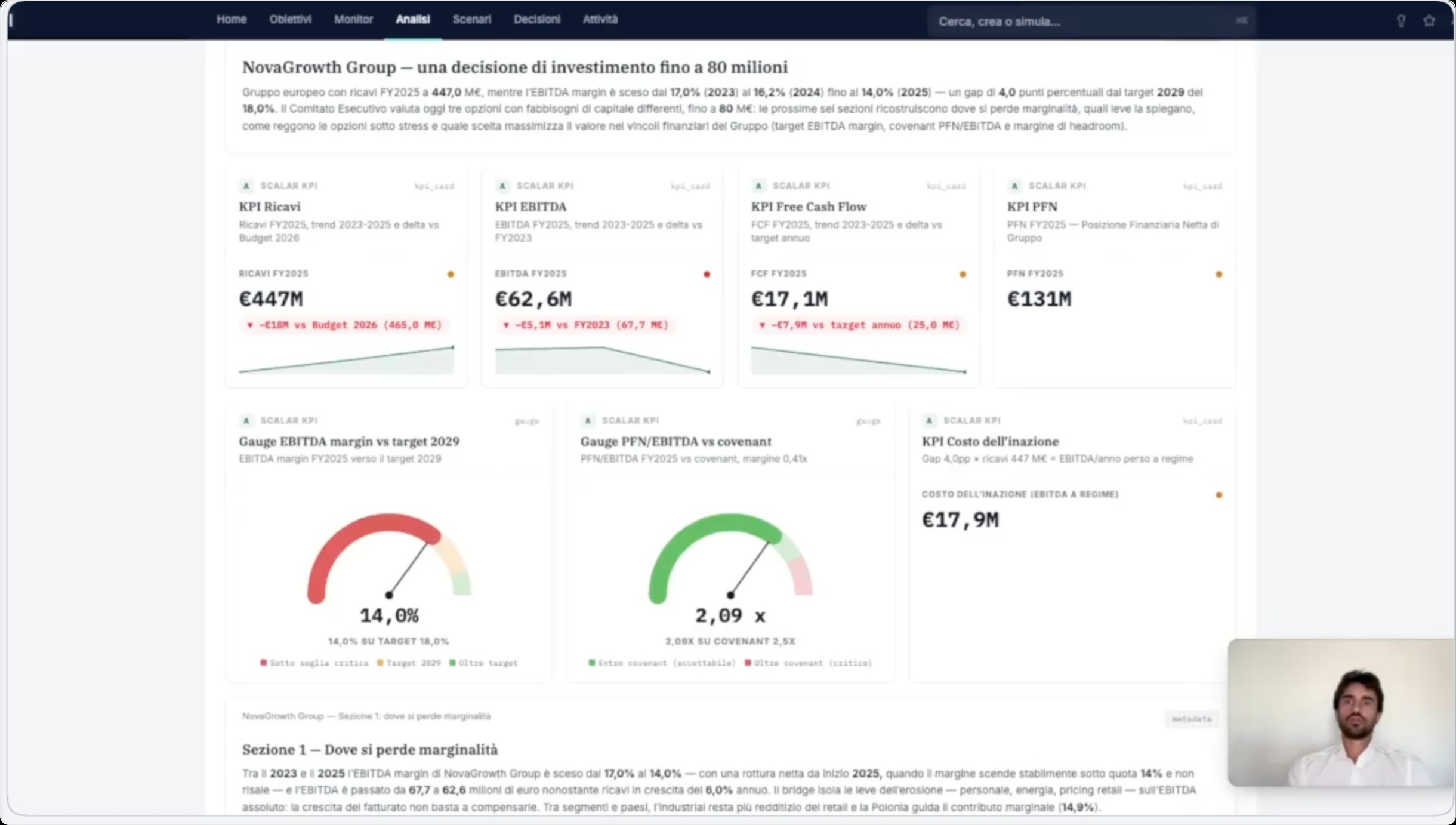Open the Monitor tab
Viewport: 1456px width, 825px height.
[x=353, y=19]
